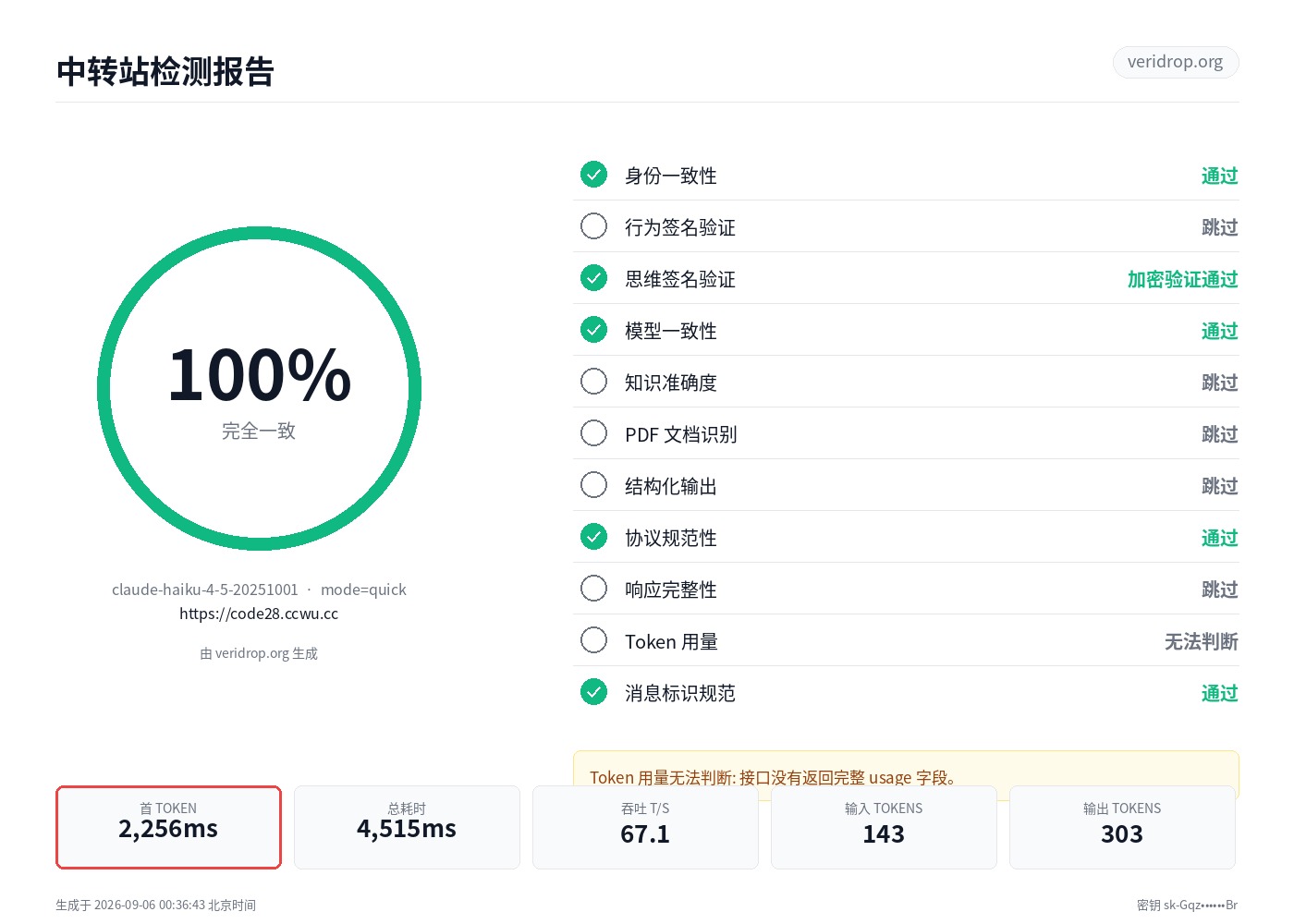This screenshot has width=1294, height=924.
Task: Click the empty circle beside PDF 文档识别
Action: coord(593,433)
